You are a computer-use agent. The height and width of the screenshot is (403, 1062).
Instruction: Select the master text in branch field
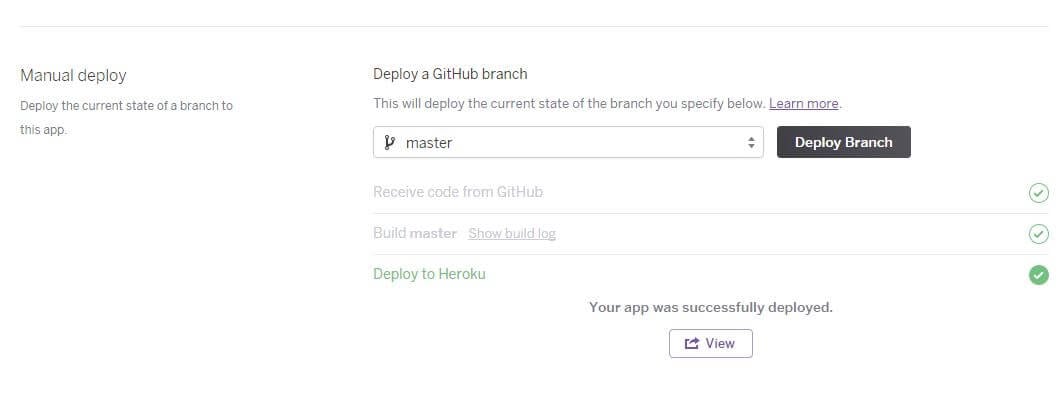point(429,143)
